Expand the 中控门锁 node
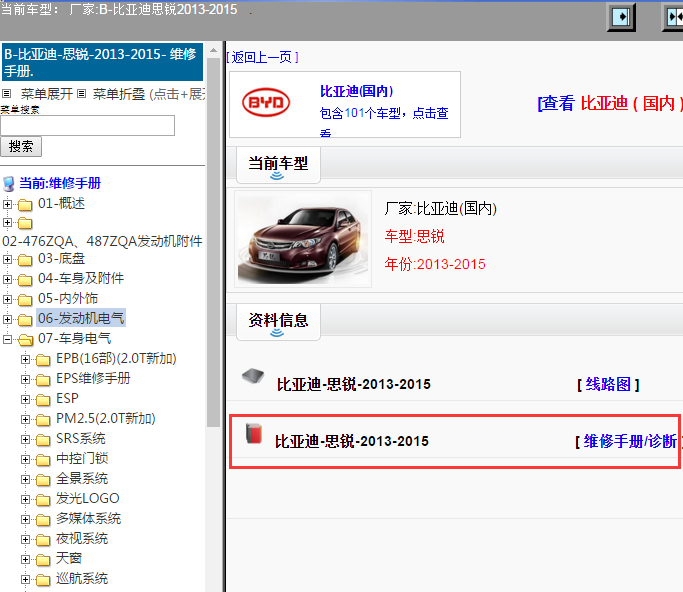Viewport: 683px width, 592px height. click(x=25, y=460)
